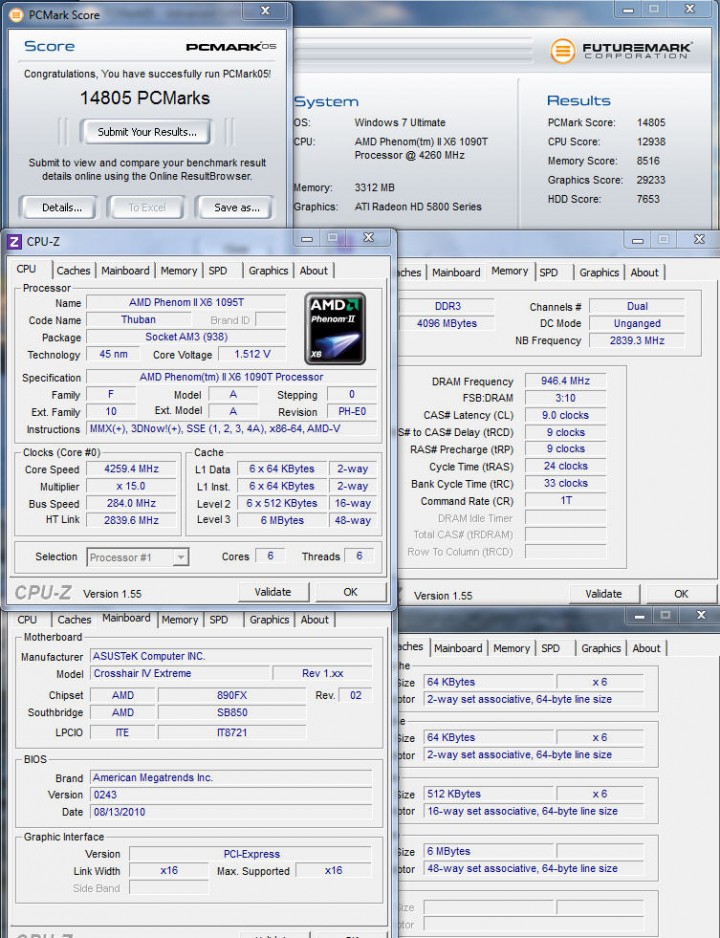Viewport: 720px width, 938px height.
Task: Select About tab in CPU-Z Mainboard window
Action: click(315, 620)
